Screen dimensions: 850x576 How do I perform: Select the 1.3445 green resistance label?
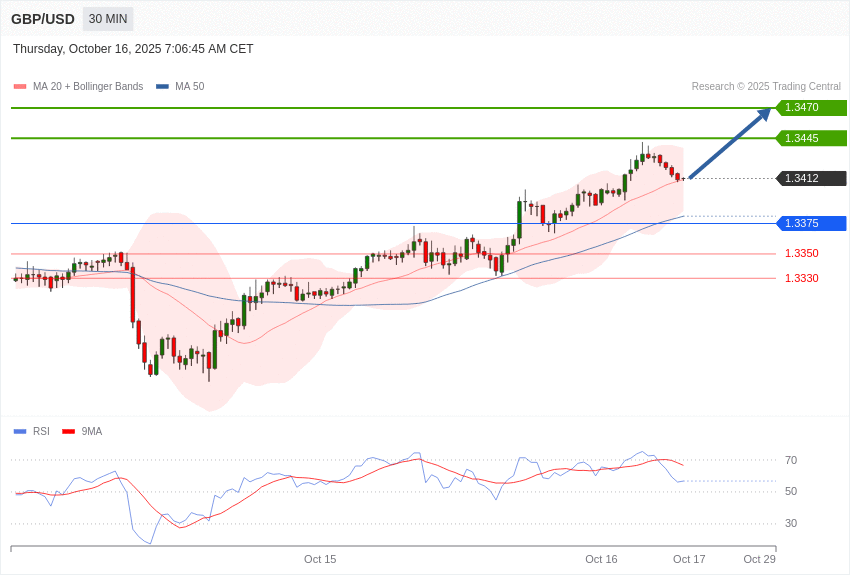click(811, 138)
